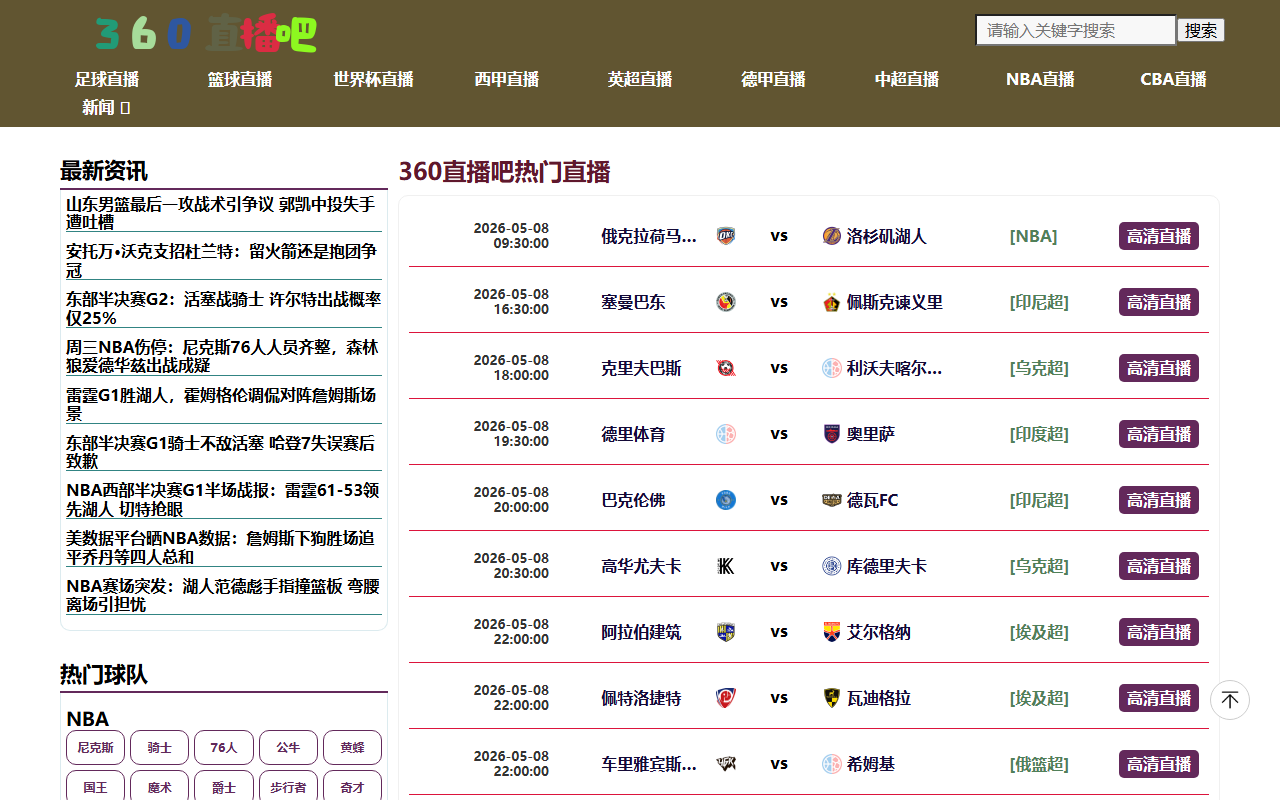Select the 黄蜂 team tag
1280x800 pixels.
click(x=352, y=747)
